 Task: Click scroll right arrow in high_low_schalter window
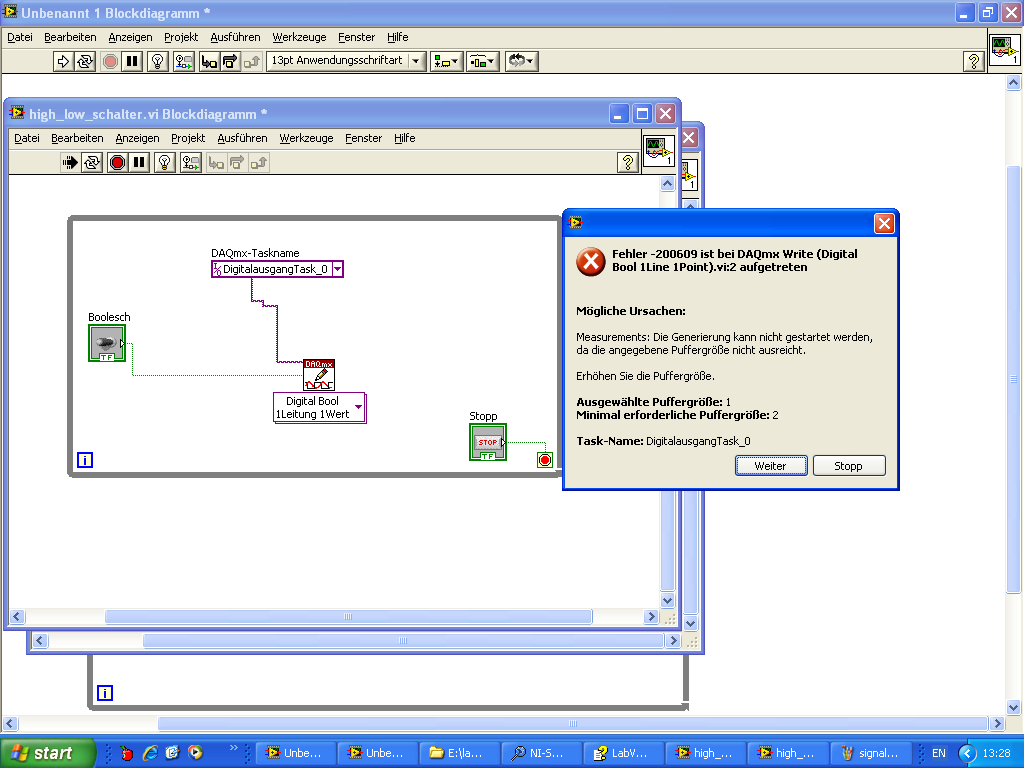[650, 616]
